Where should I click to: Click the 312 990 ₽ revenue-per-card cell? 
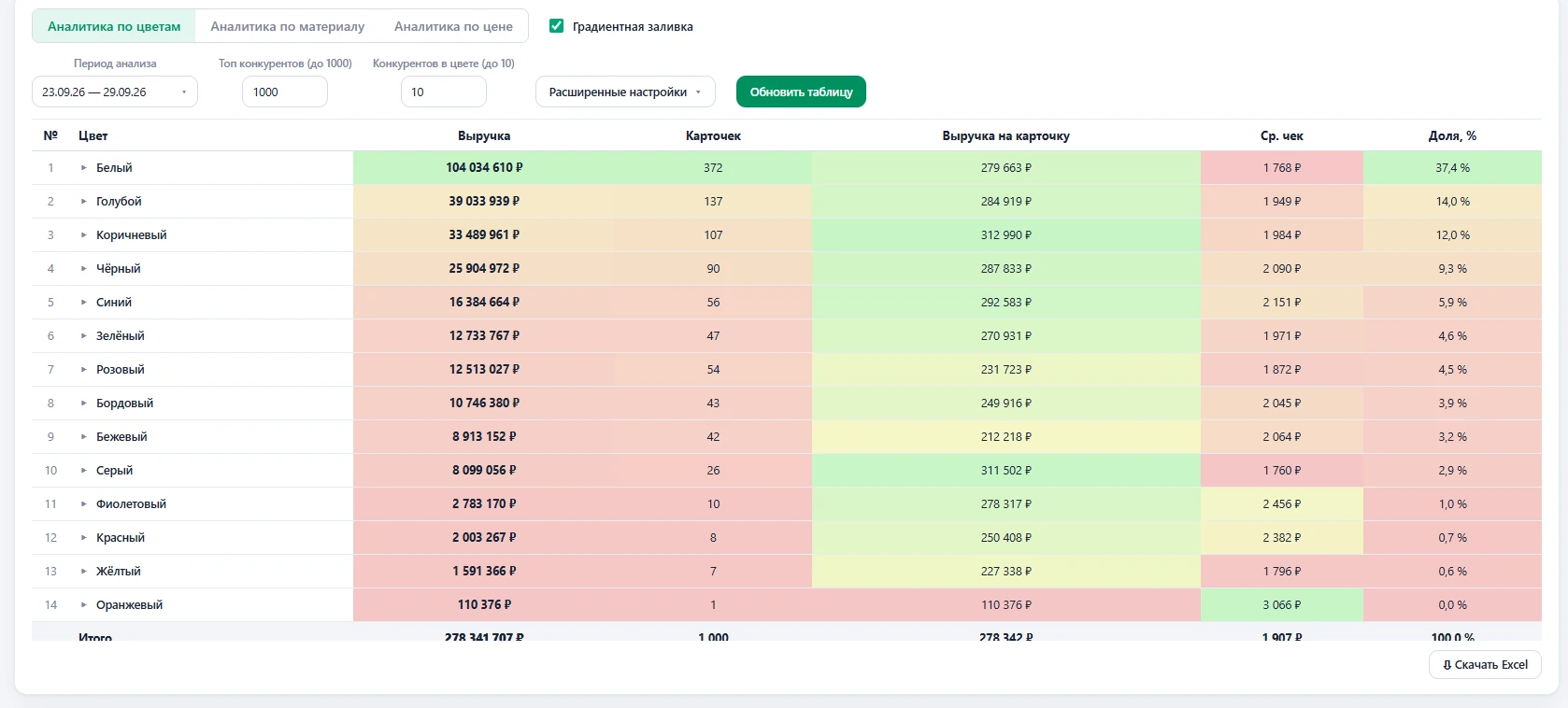1006,235
